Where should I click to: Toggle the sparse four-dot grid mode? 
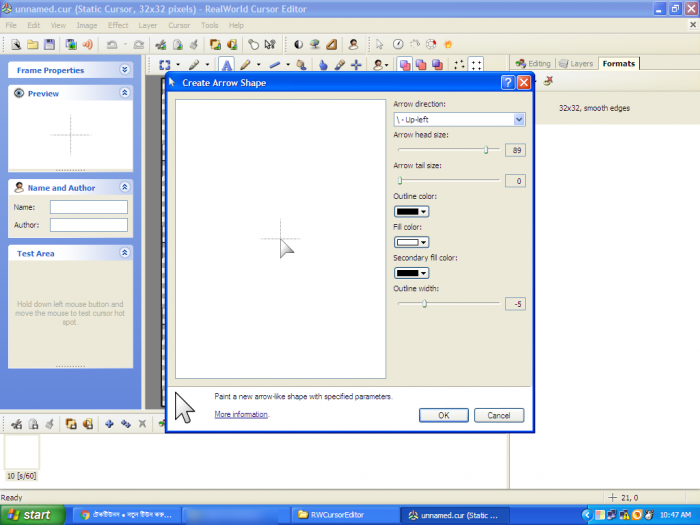pyautogui.click(x=459, y=65)
